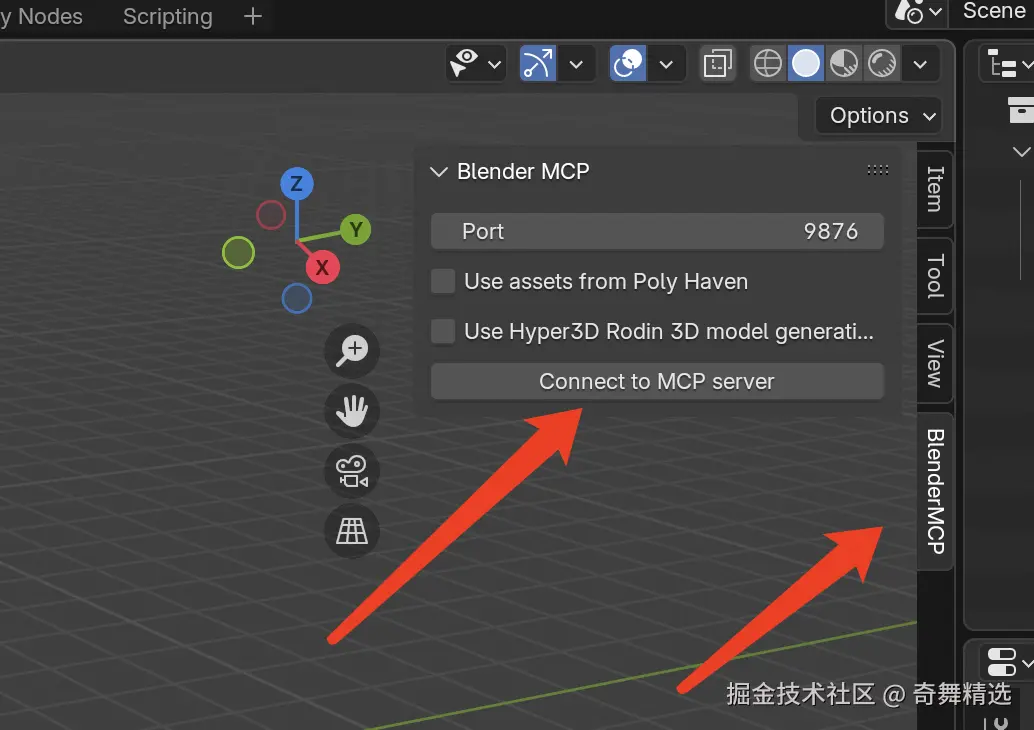Collapse the Blender MCP panel
Viewport: 1034px width, 730px height.
tap(439, 171)
